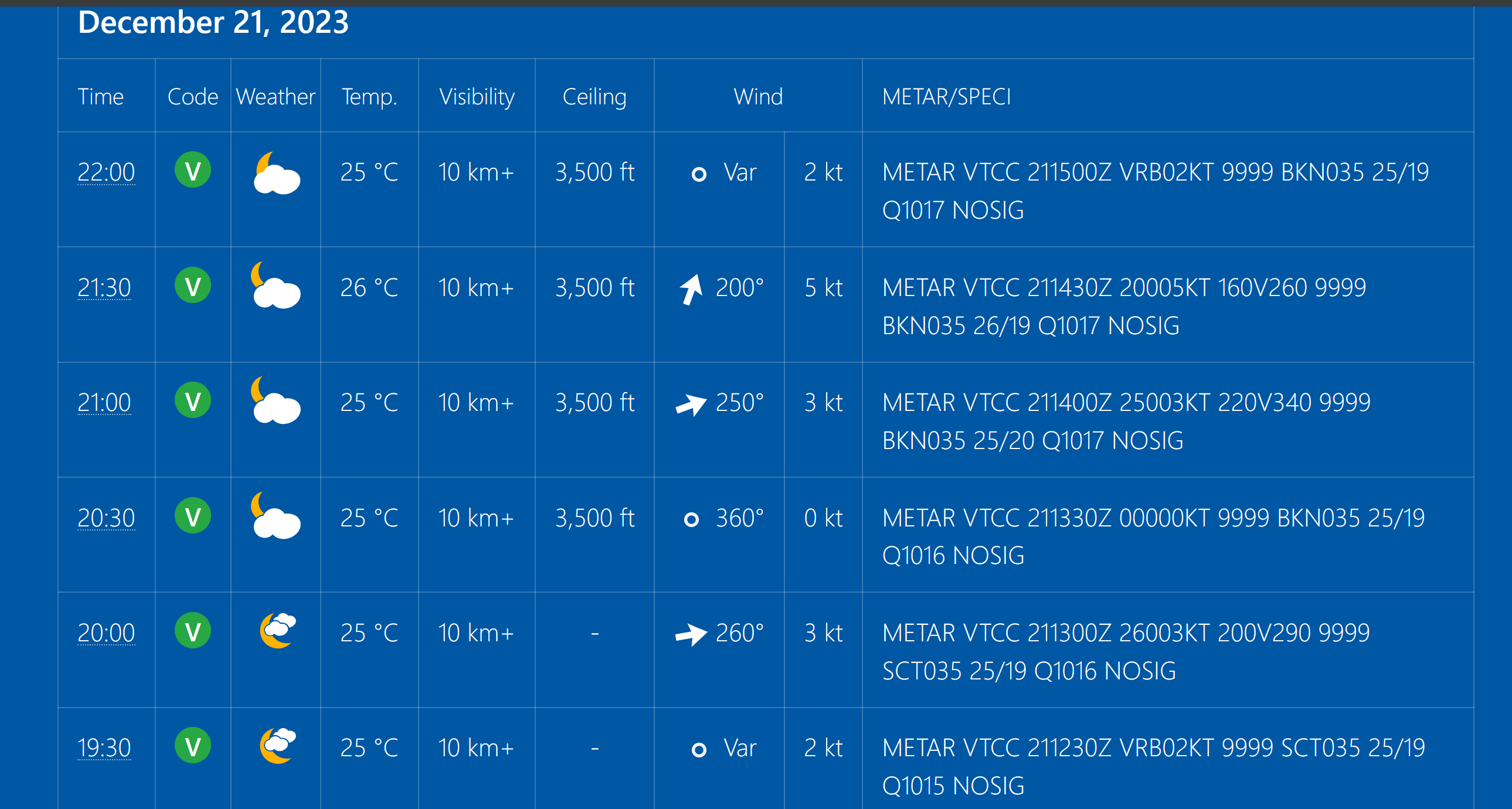
Task: Click the green V code icon at 21:30
Action: click(192, 286)
